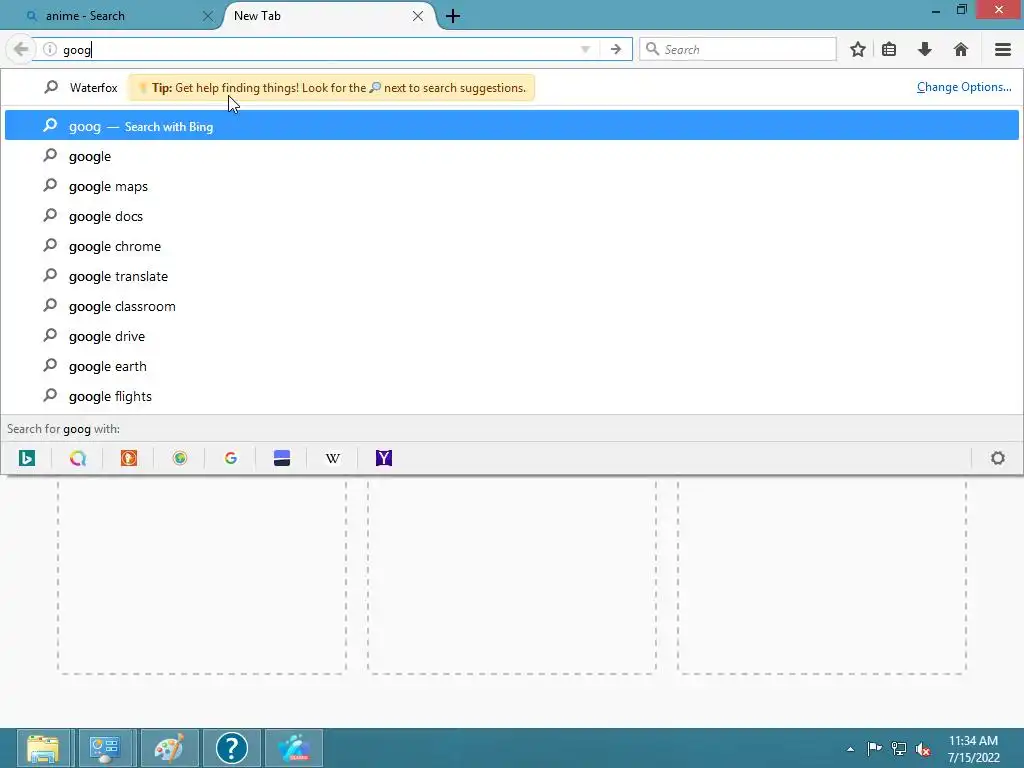The image size is (1024, 768).
Task: Choose the google classroom suggestion
Action: pos(511,306)
